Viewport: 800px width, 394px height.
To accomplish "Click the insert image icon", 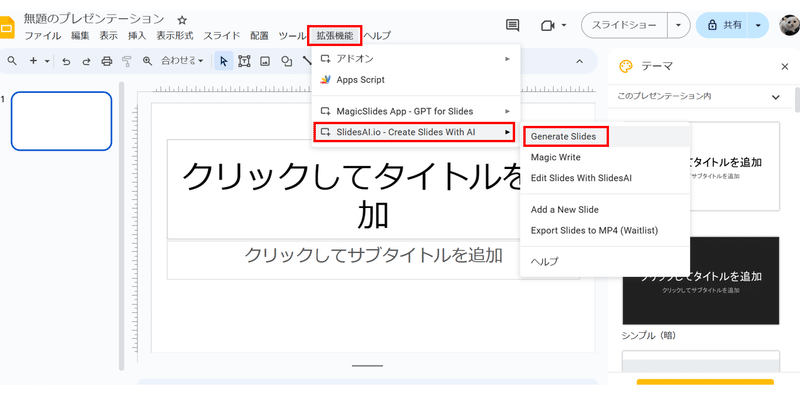I will pyautogui.click(x=265, y=61).
